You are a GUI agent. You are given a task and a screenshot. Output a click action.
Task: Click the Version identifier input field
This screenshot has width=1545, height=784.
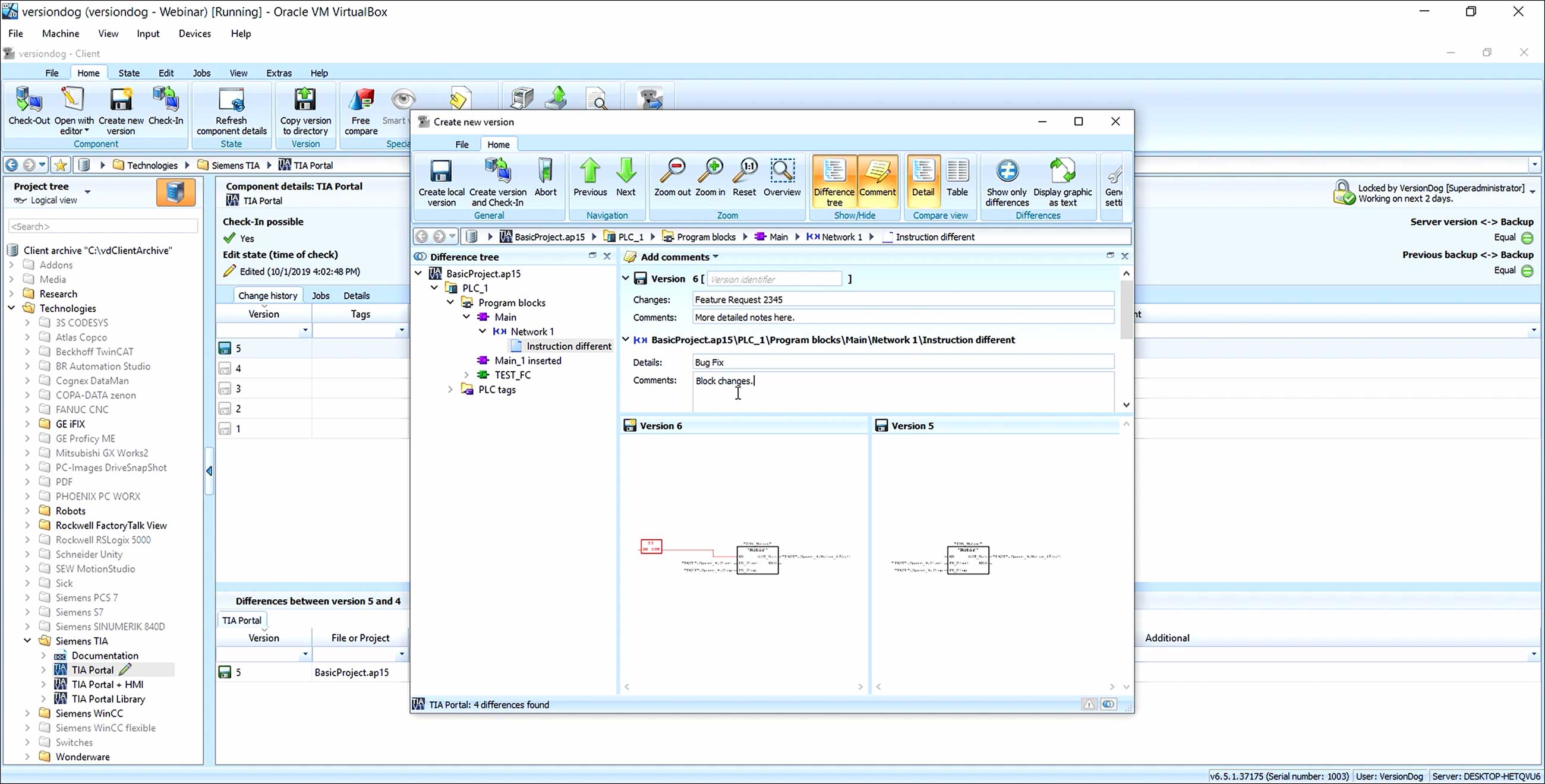(775, 279)
